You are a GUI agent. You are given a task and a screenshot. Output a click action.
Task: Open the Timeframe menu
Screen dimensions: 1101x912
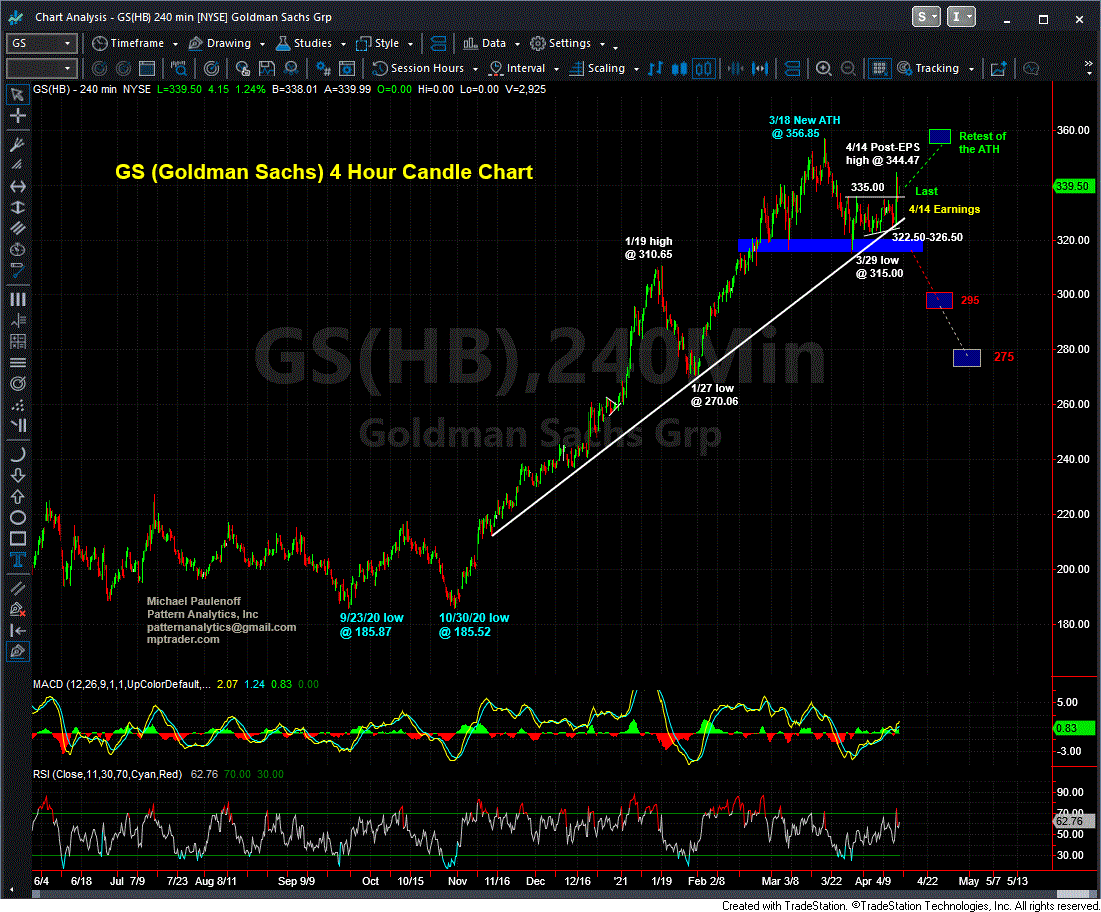136,44
